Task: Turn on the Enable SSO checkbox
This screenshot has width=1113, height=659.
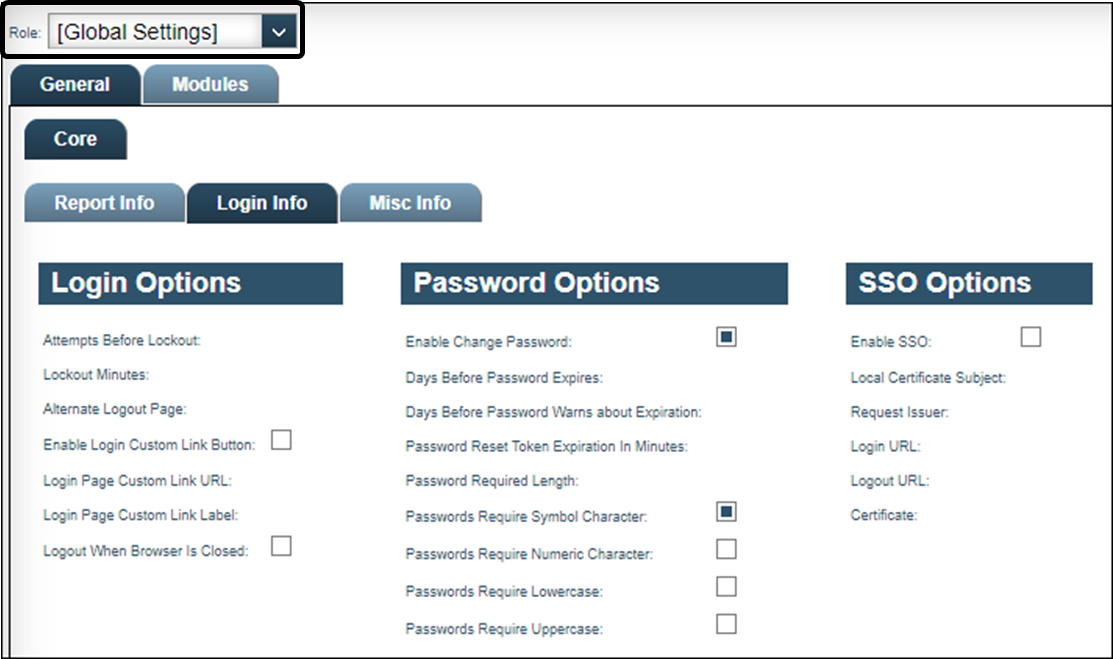Action: pyautogui.click(x=1030, y=337)
